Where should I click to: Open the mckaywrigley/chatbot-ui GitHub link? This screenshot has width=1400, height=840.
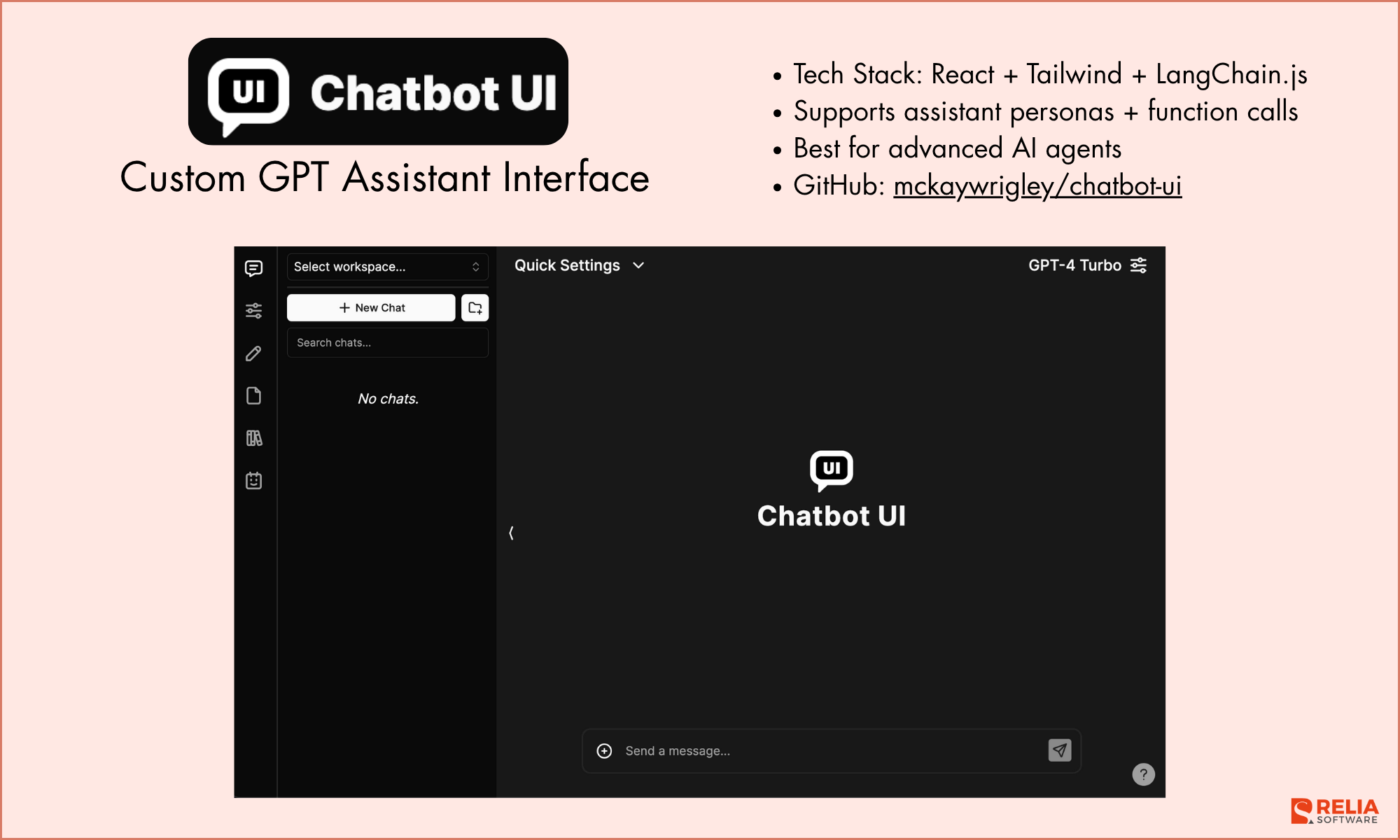pyautogui.click(x=1037, y=185)
